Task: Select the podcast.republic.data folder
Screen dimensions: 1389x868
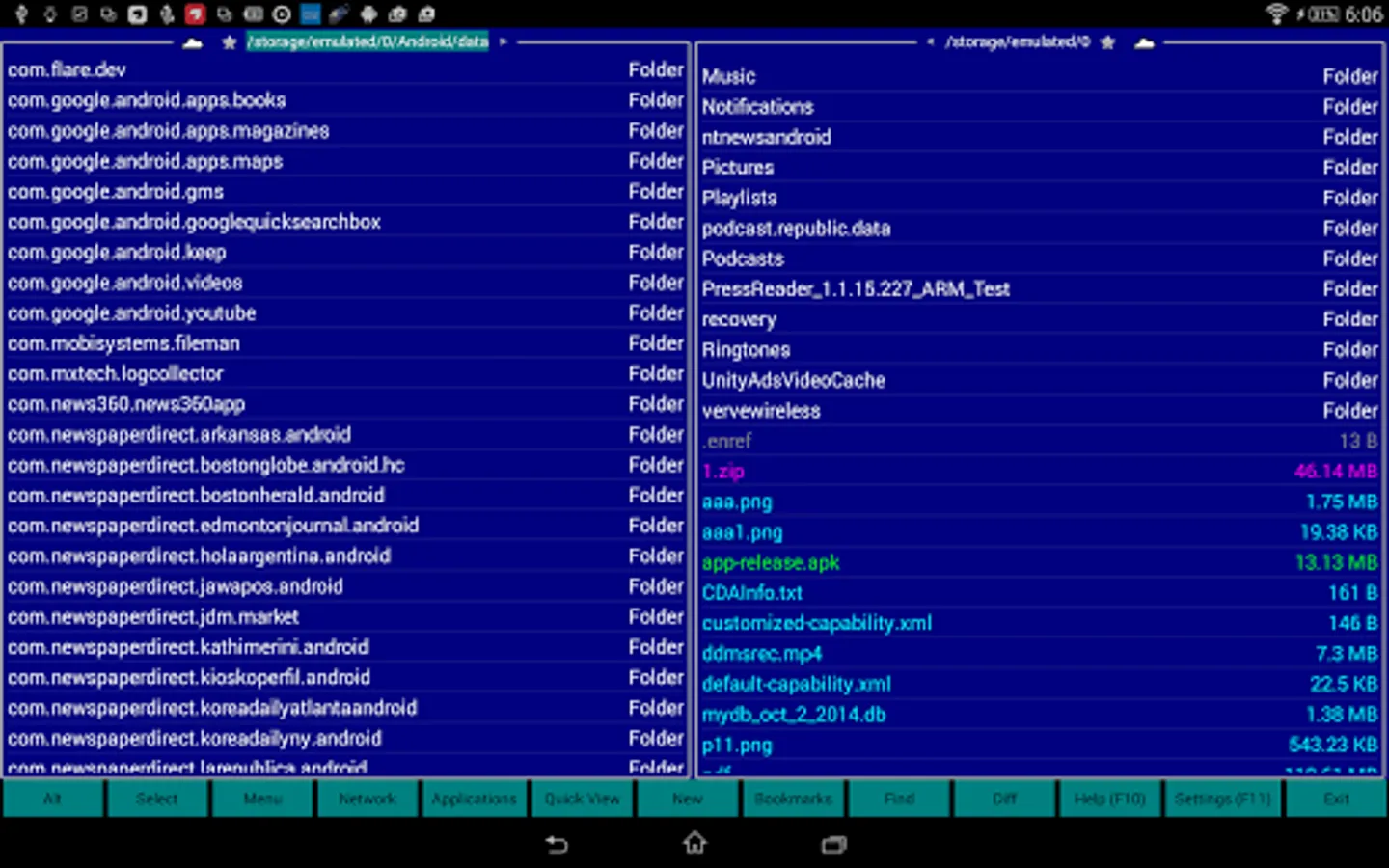Action: (x=1040, y=228)
